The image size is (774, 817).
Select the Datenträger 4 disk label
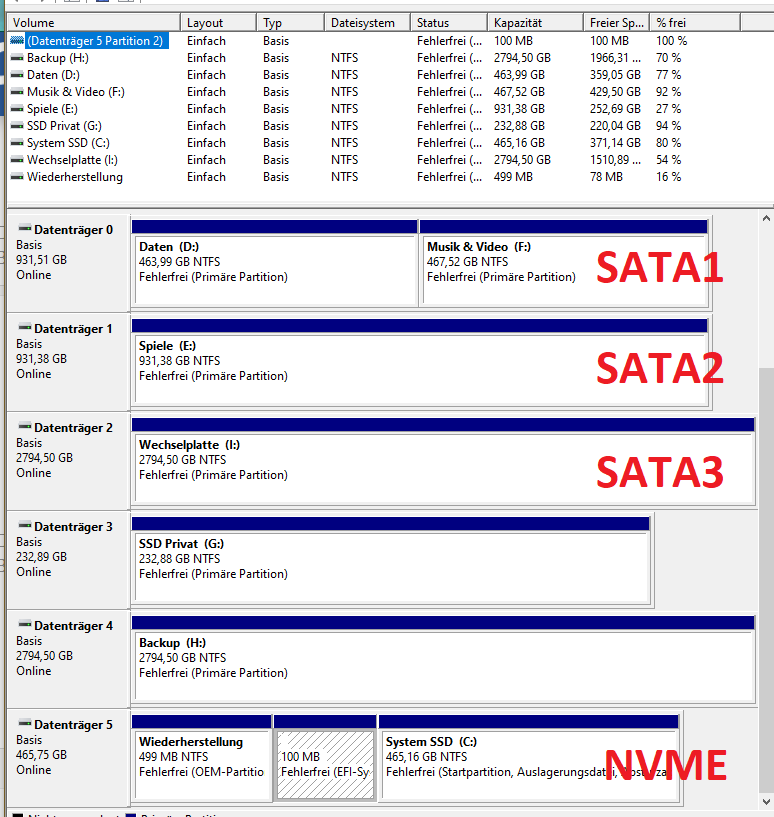pos(73,626)
